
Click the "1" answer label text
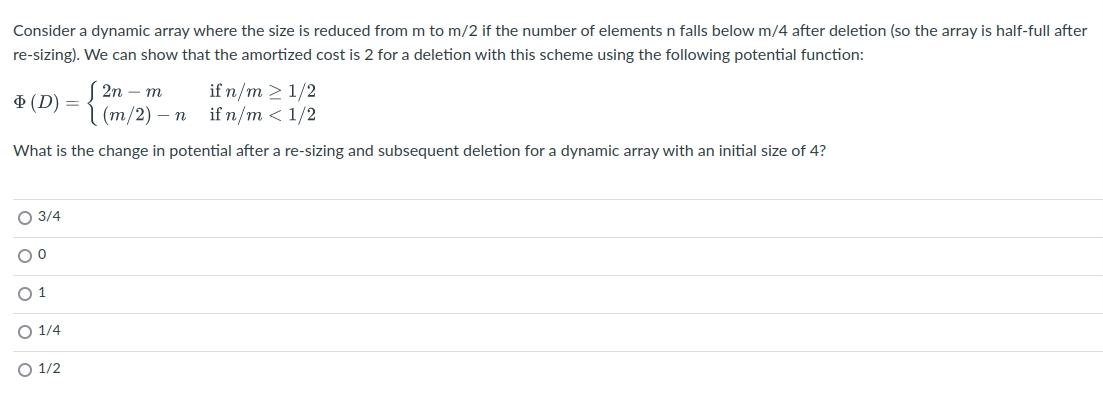(42, 293)
